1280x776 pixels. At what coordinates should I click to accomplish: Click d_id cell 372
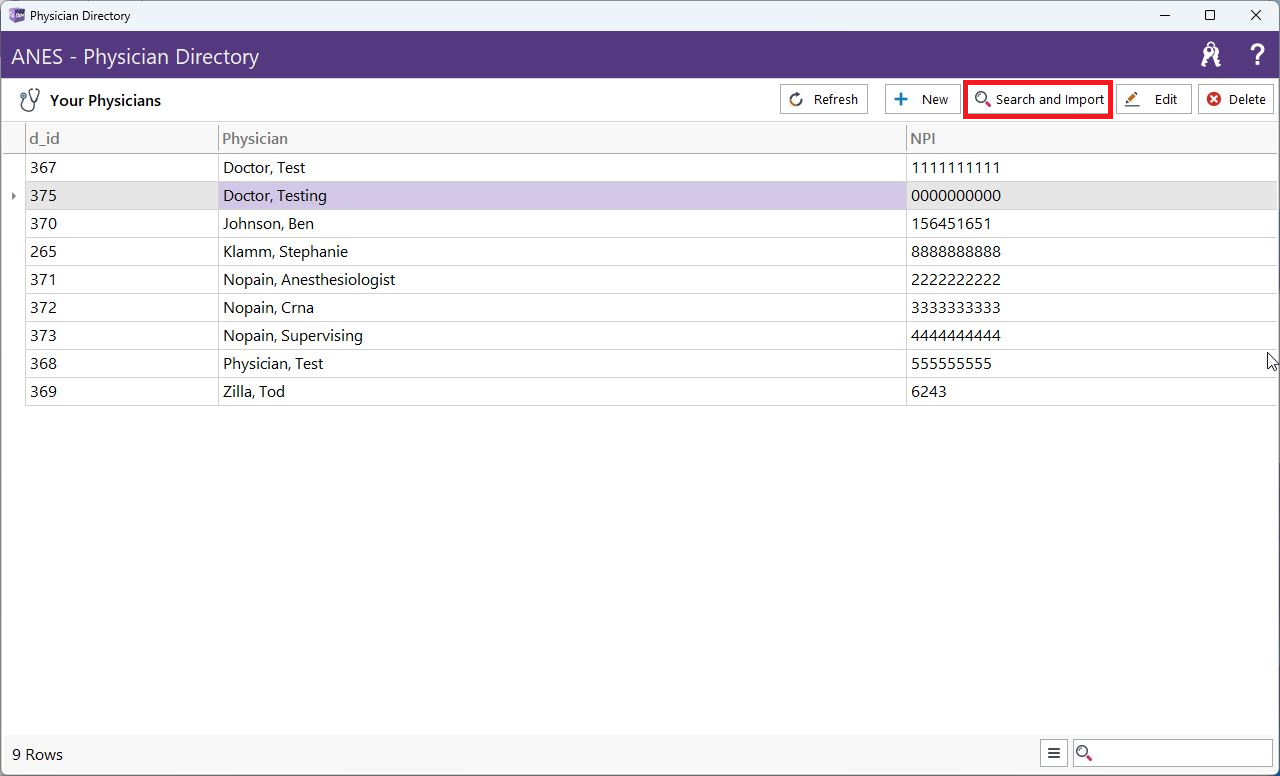[121, 307]
